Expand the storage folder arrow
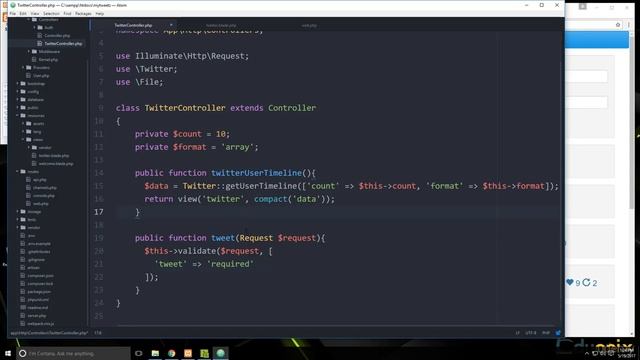 coord(18,211)
